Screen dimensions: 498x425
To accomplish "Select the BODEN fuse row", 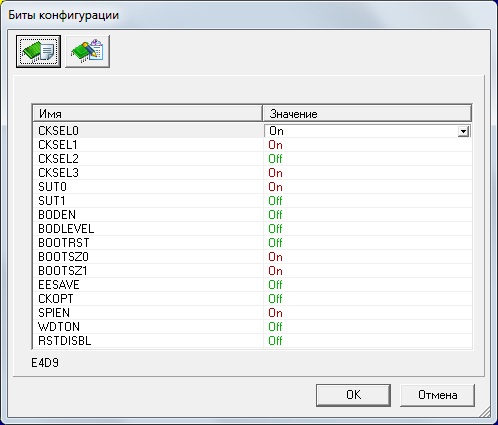I will tap(252, 215).
